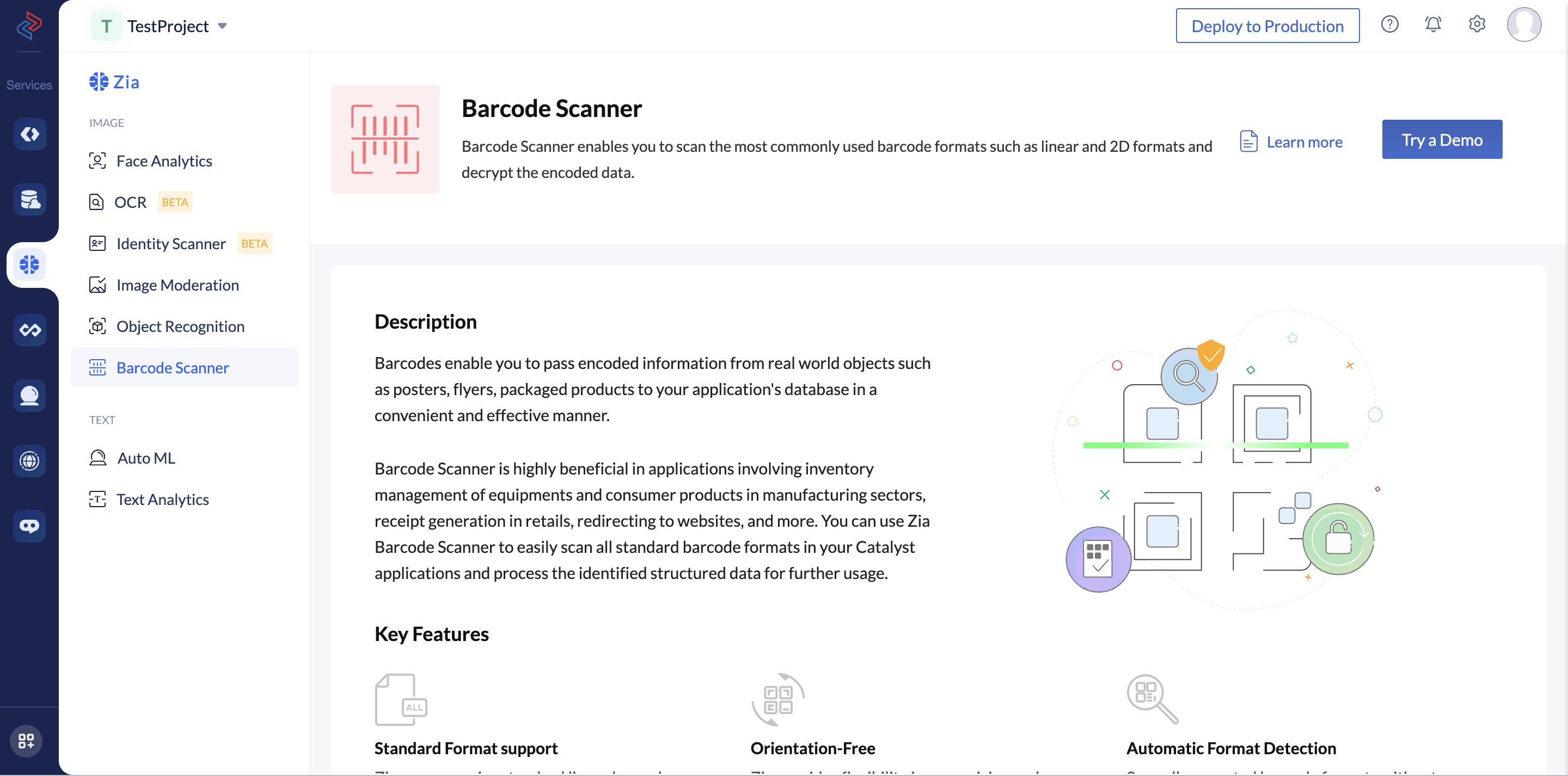
Task: Click the Zia brain panel icon in sidebar
Action: (29, 264)
